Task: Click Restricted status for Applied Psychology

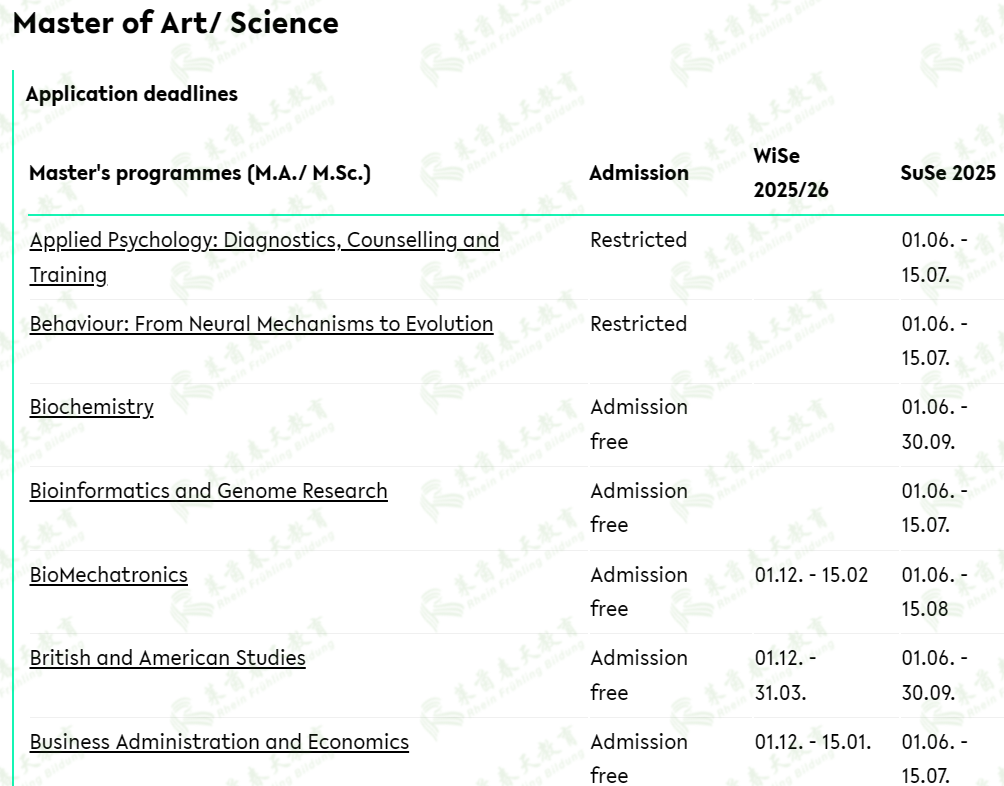Action: click(638, 240)
